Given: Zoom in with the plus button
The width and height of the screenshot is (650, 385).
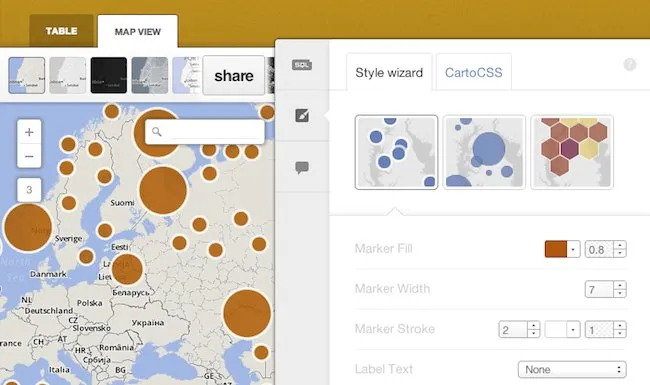Looking at the screenshot, I should pos(29,132).
